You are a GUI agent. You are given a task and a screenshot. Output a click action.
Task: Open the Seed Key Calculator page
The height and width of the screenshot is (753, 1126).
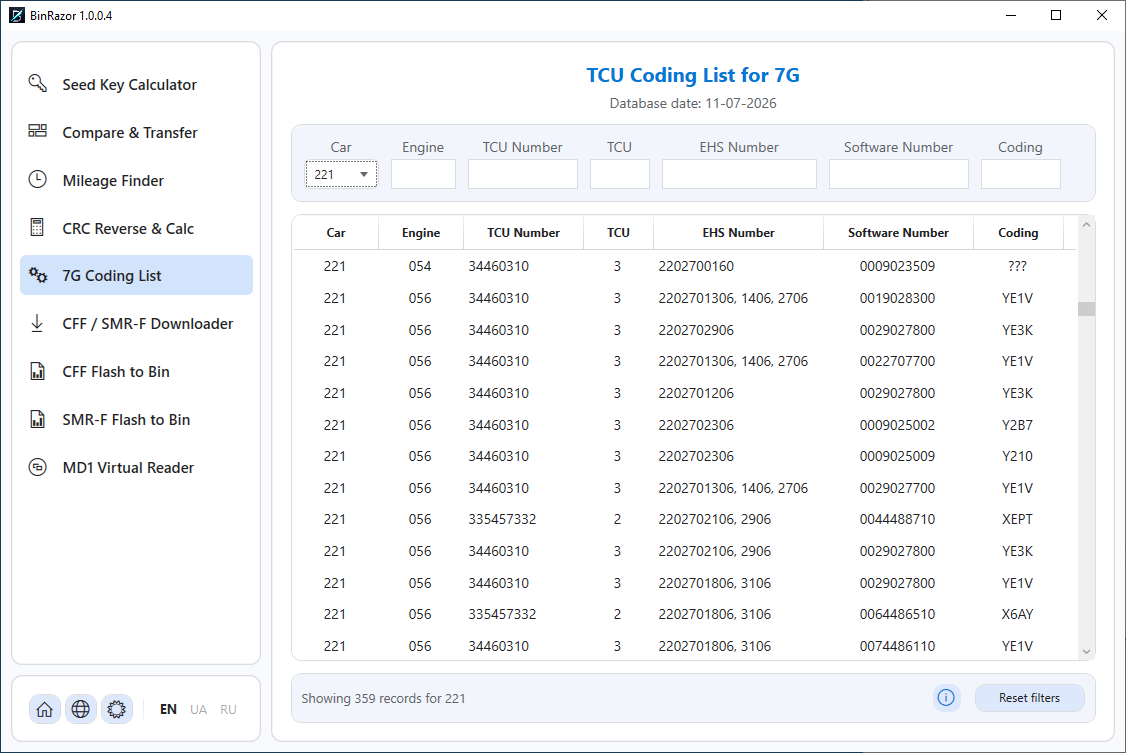click(136, 85)
